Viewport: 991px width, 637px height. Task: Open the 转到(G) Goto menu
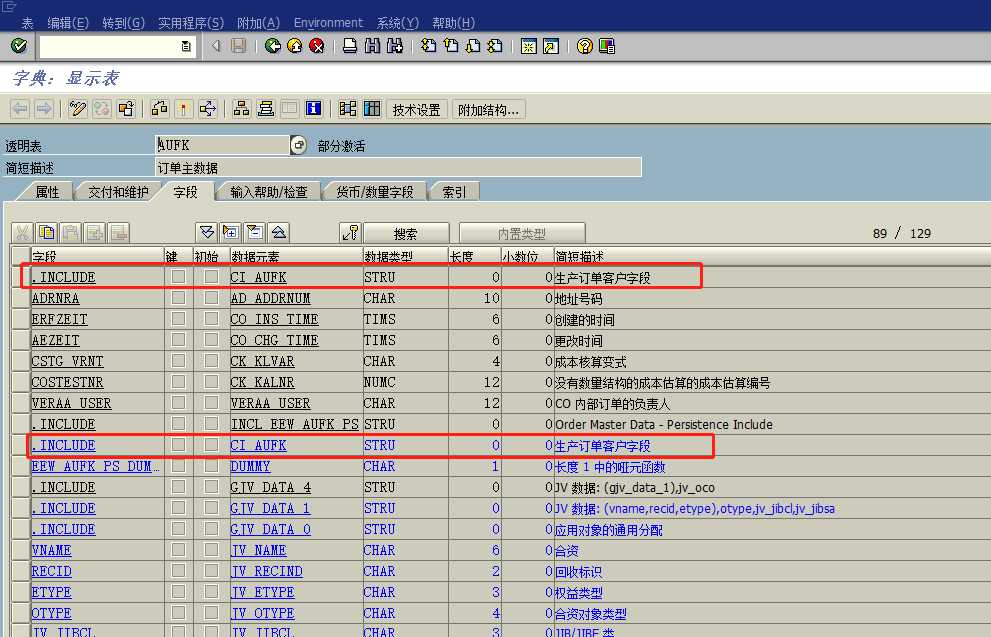[x=123, y=23]
